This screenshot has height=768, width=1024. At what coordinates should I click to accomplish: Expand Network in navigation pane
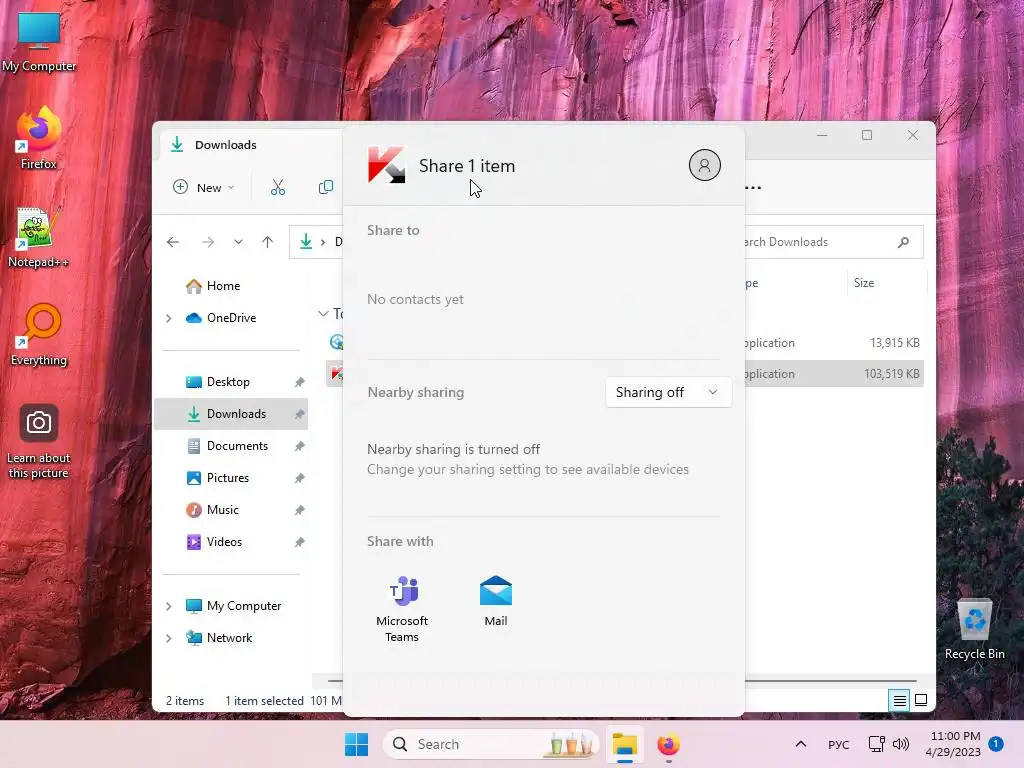coord(168,638)
